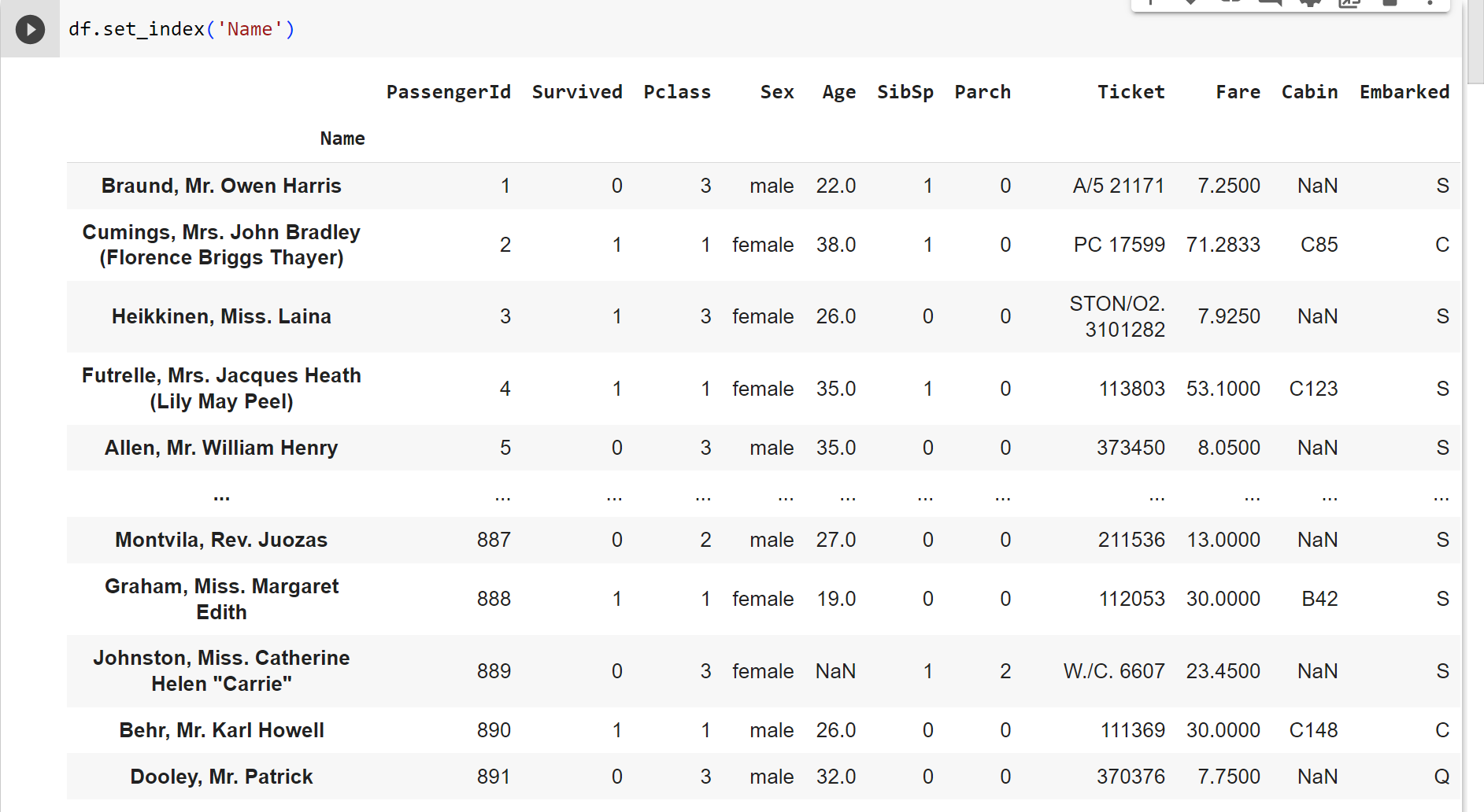Select the Braund, Mr. Owen Harris row

click(764, 186)
